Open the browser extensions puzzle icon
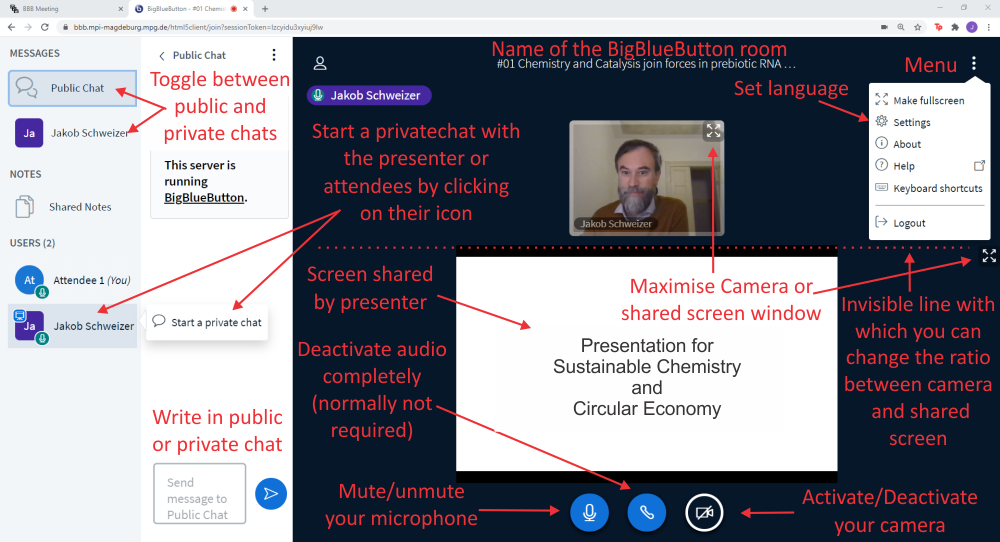1000x542 pixels. [955, 27]
